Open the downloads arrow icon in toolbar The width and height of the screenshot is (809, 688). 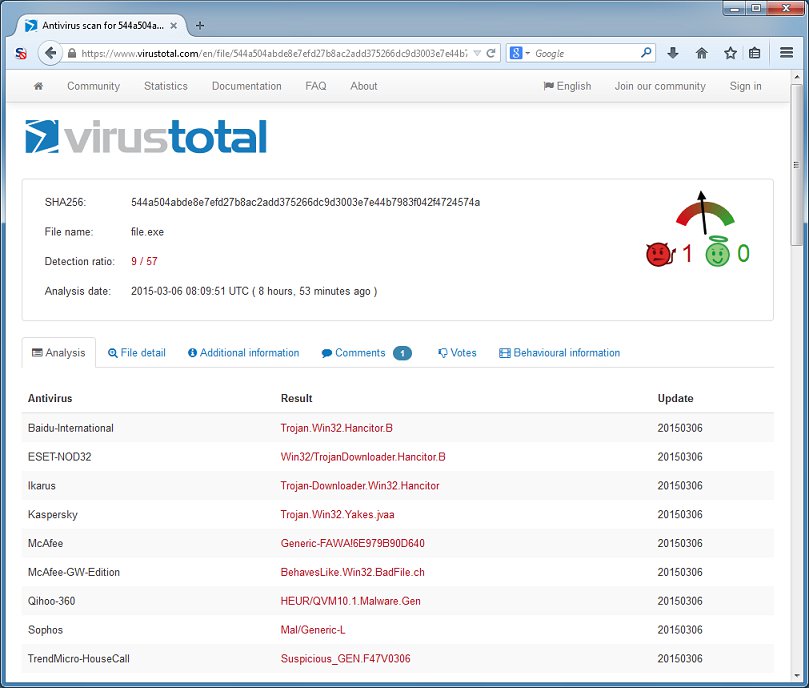[x=673, y=53]
